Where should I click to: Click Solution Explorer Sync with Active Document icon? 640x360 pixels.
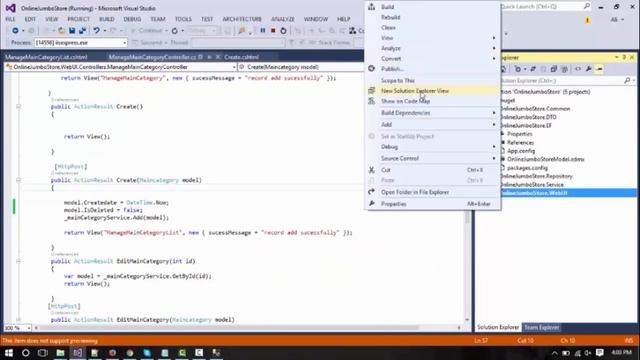(x=533, y=69)
